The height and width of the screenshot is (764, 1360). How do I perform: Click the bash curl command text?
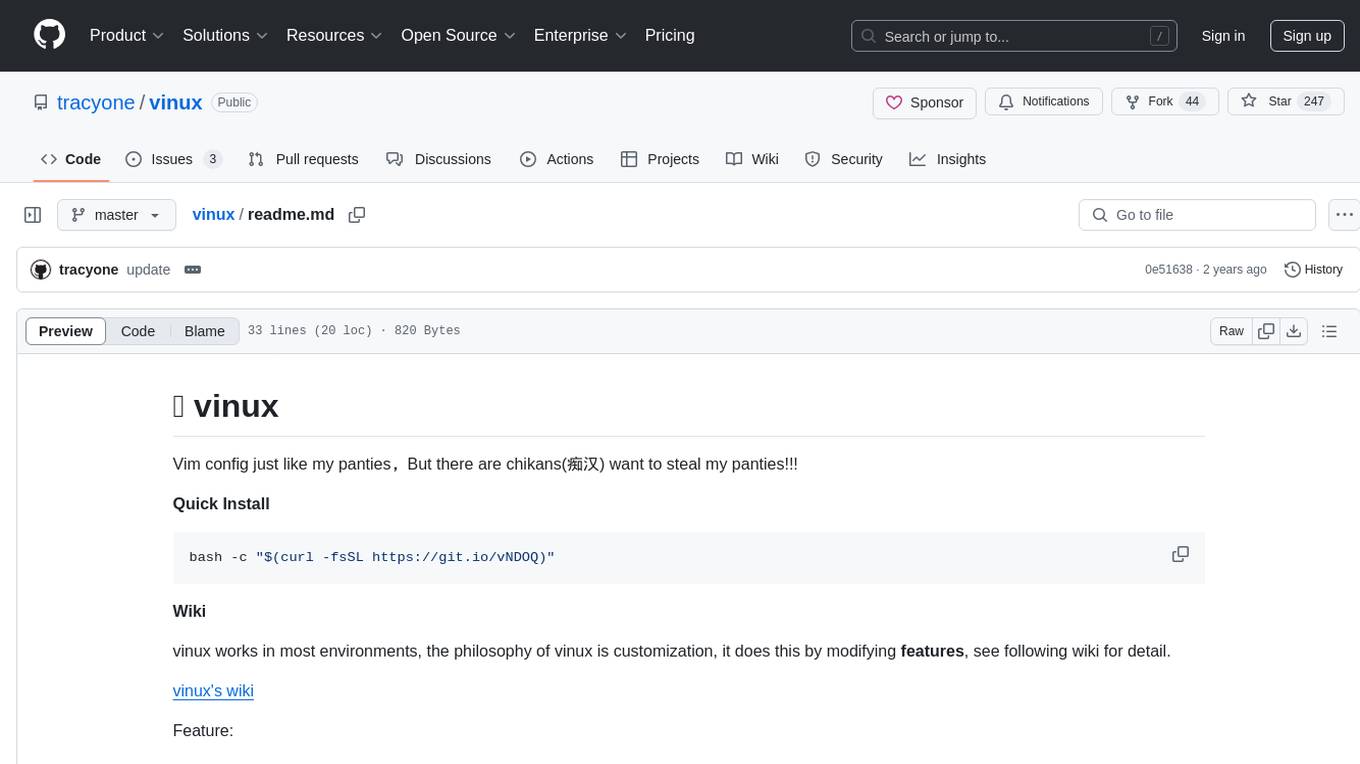coord(371,557)
